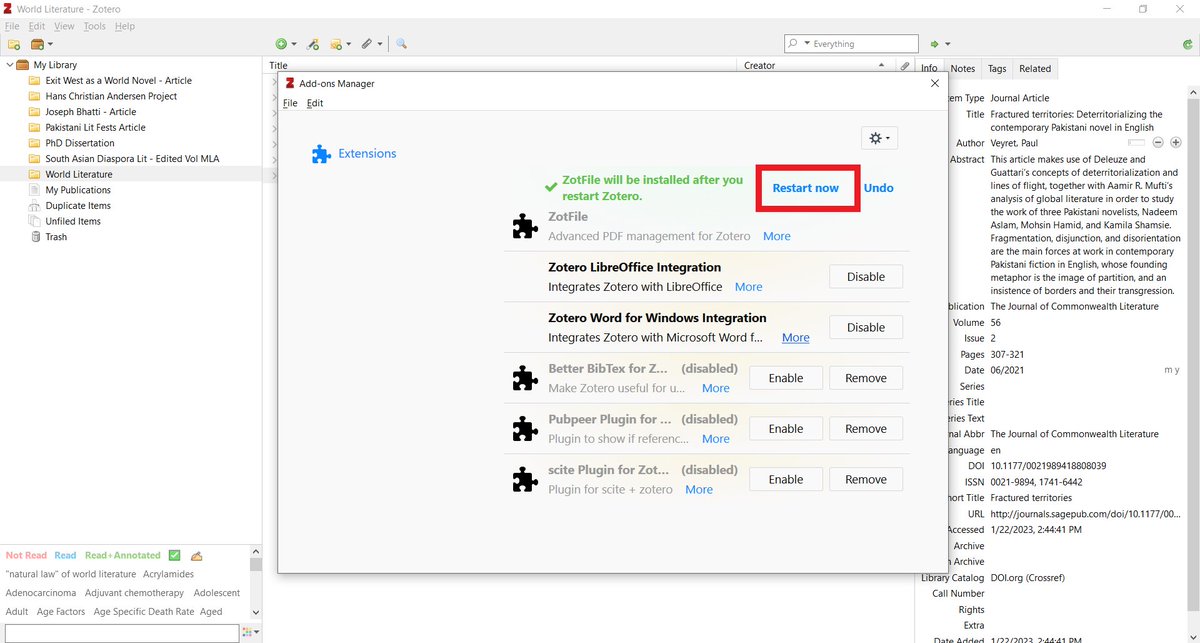Screen dimensions: 1200x643
Task: Collapse the My Library tree
Action: coord(8,64)
